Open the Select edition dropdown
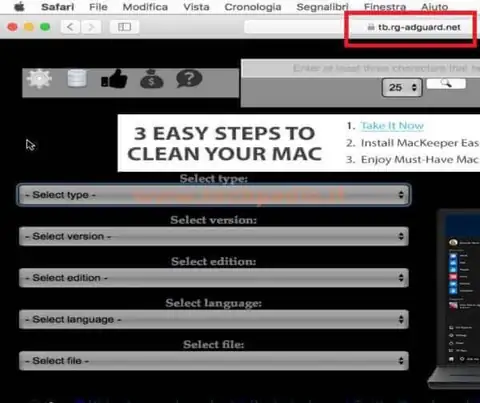The image size is (480, 403). (214, 278)
